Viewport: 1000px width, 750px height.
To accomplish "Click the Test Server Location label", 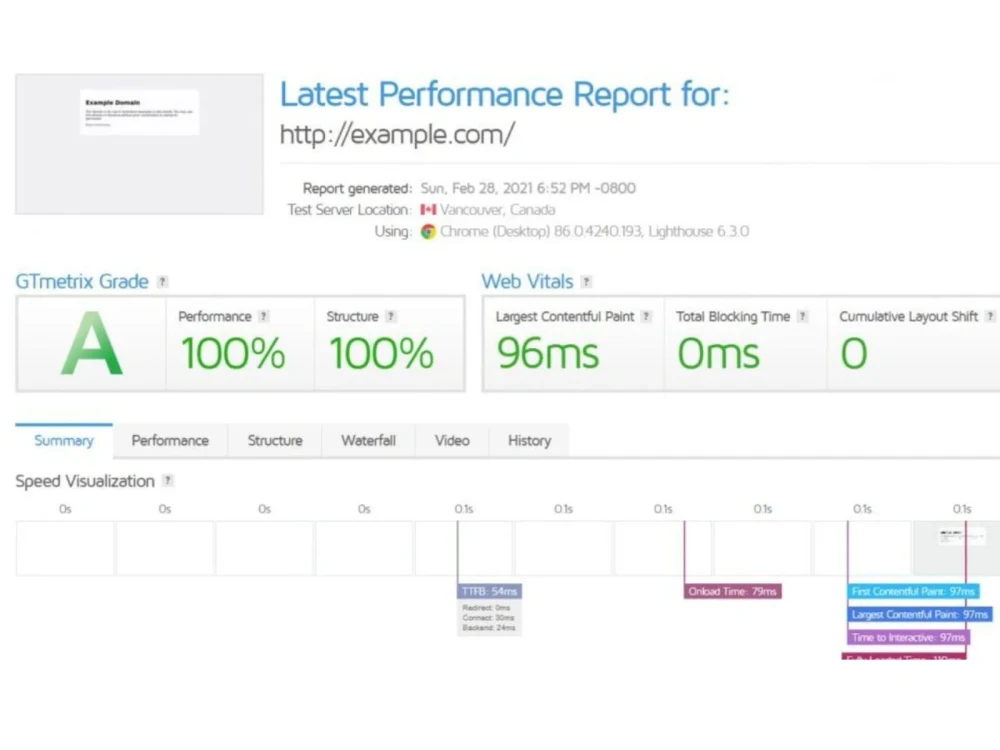I will coord(349,210).
